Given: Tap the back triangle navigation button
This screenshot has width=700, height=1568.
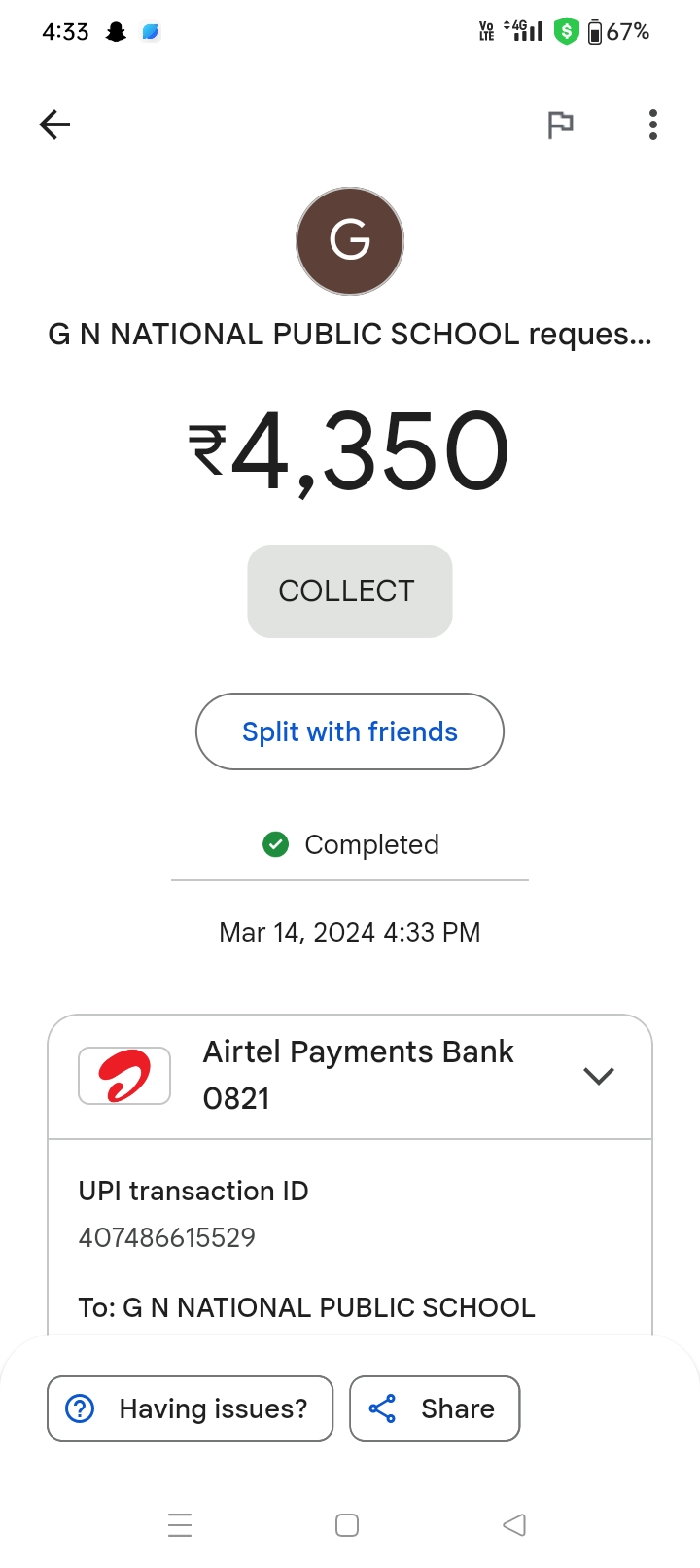Looking at the screenshot, I should pos(514,1525).
